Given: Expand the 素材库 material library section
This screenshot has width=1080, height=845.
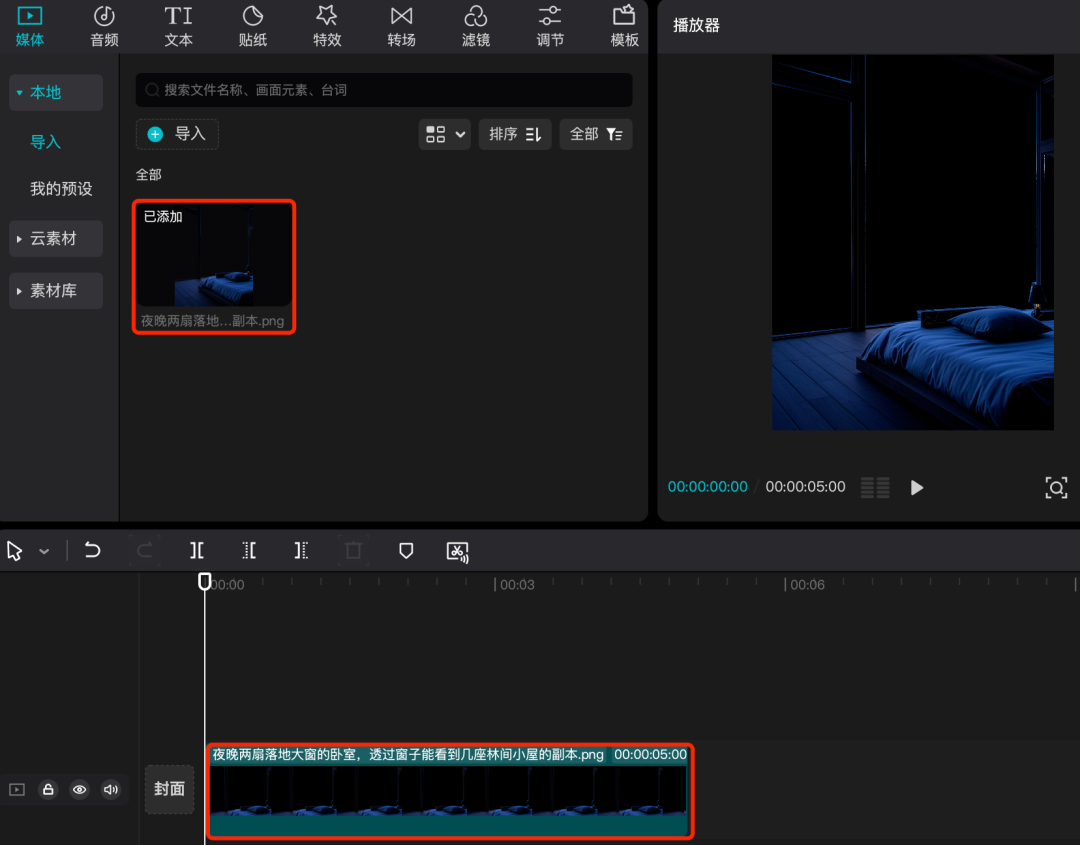Looking at the screenshot, I should click(56, 291).
